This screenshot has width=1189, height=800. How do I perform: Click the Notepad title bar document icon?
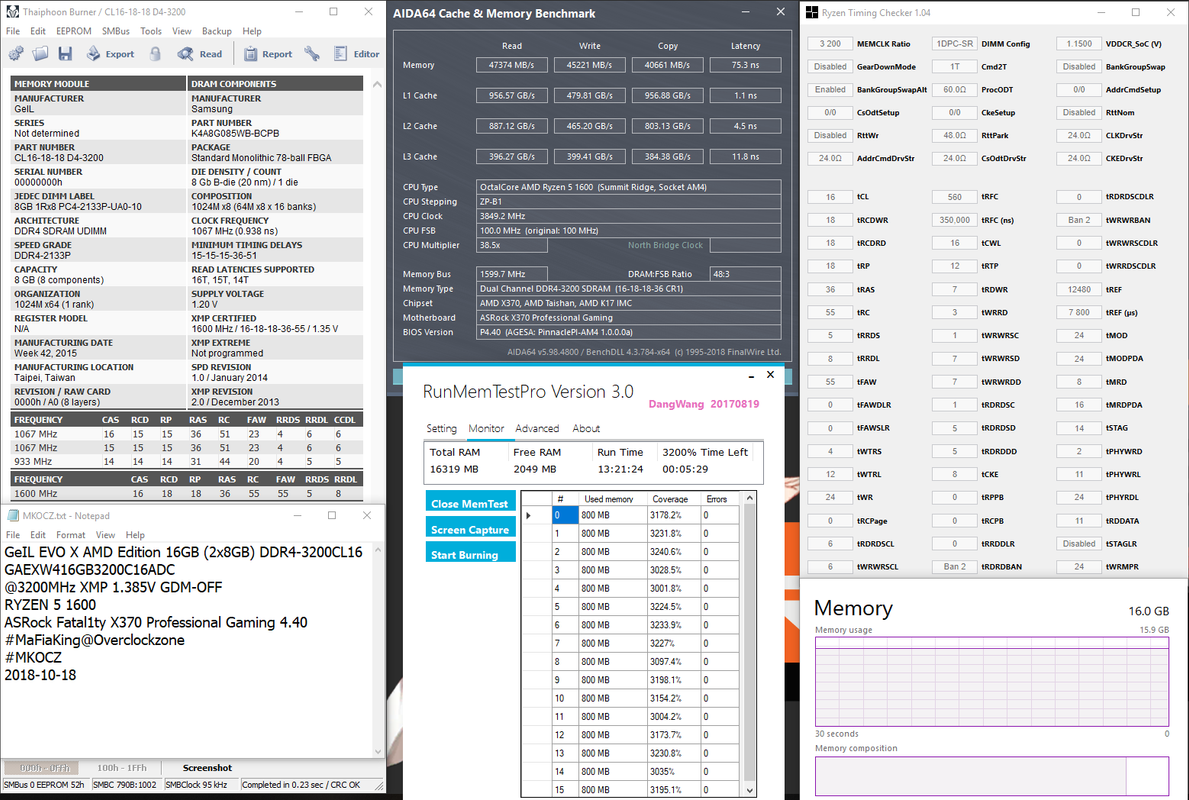[13, 516]
